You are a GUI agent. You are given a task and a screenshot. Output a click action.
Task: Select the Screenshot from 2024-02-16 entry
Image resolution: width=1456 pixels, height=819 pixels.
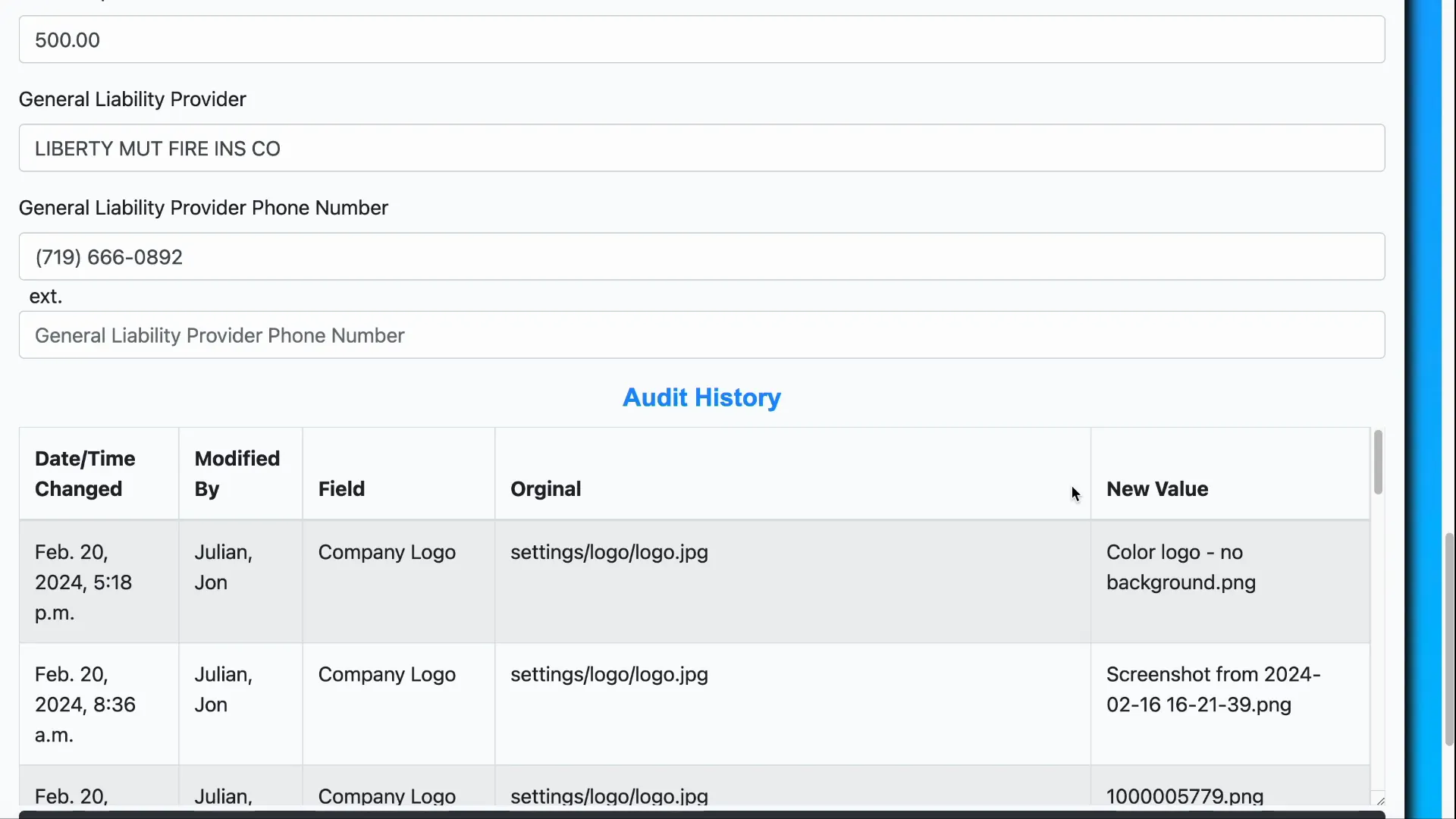(x=1213, y=689)
